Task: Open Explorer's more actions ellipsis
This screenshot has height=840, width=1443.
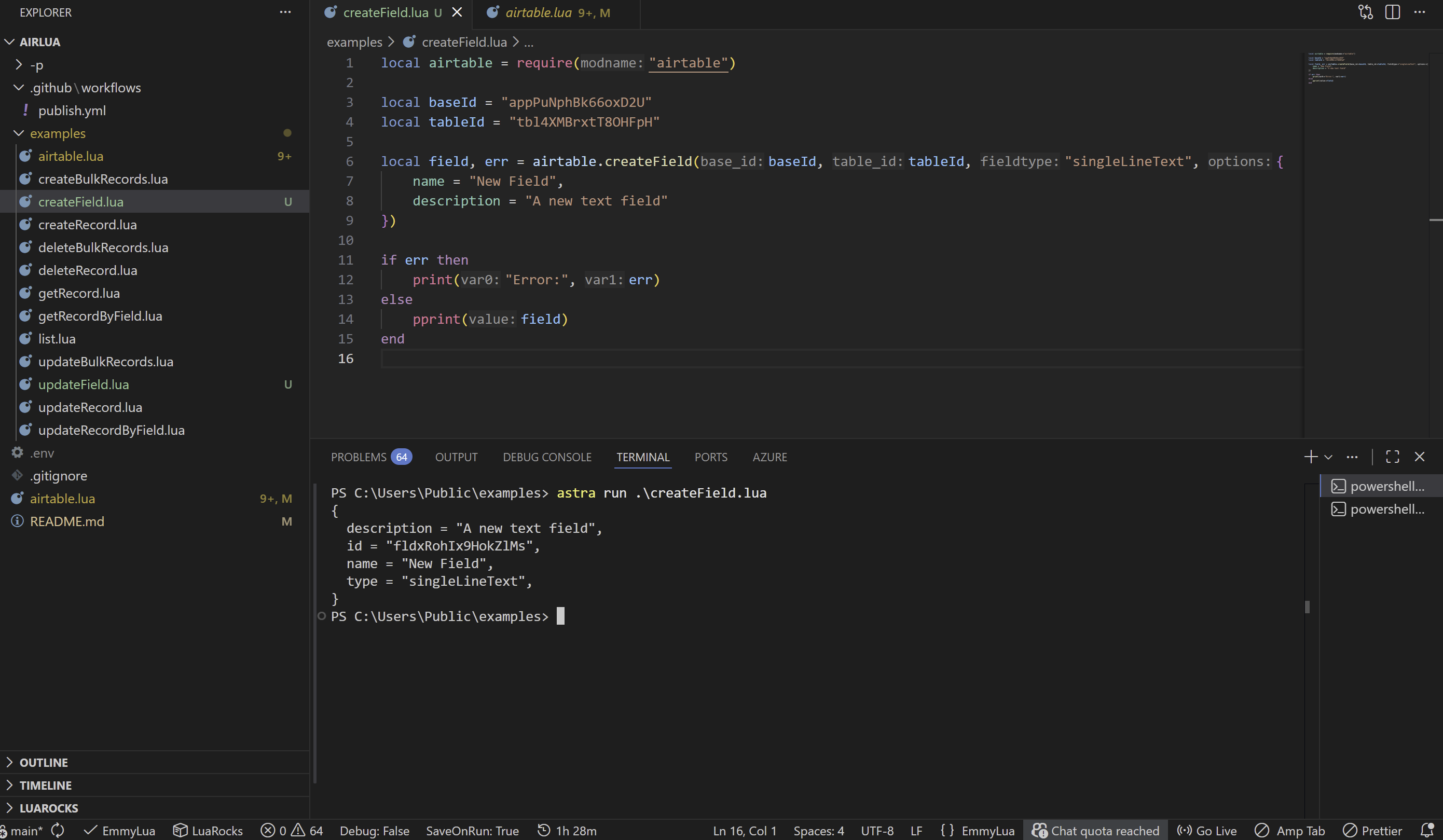Action: (x=285, y=12)
